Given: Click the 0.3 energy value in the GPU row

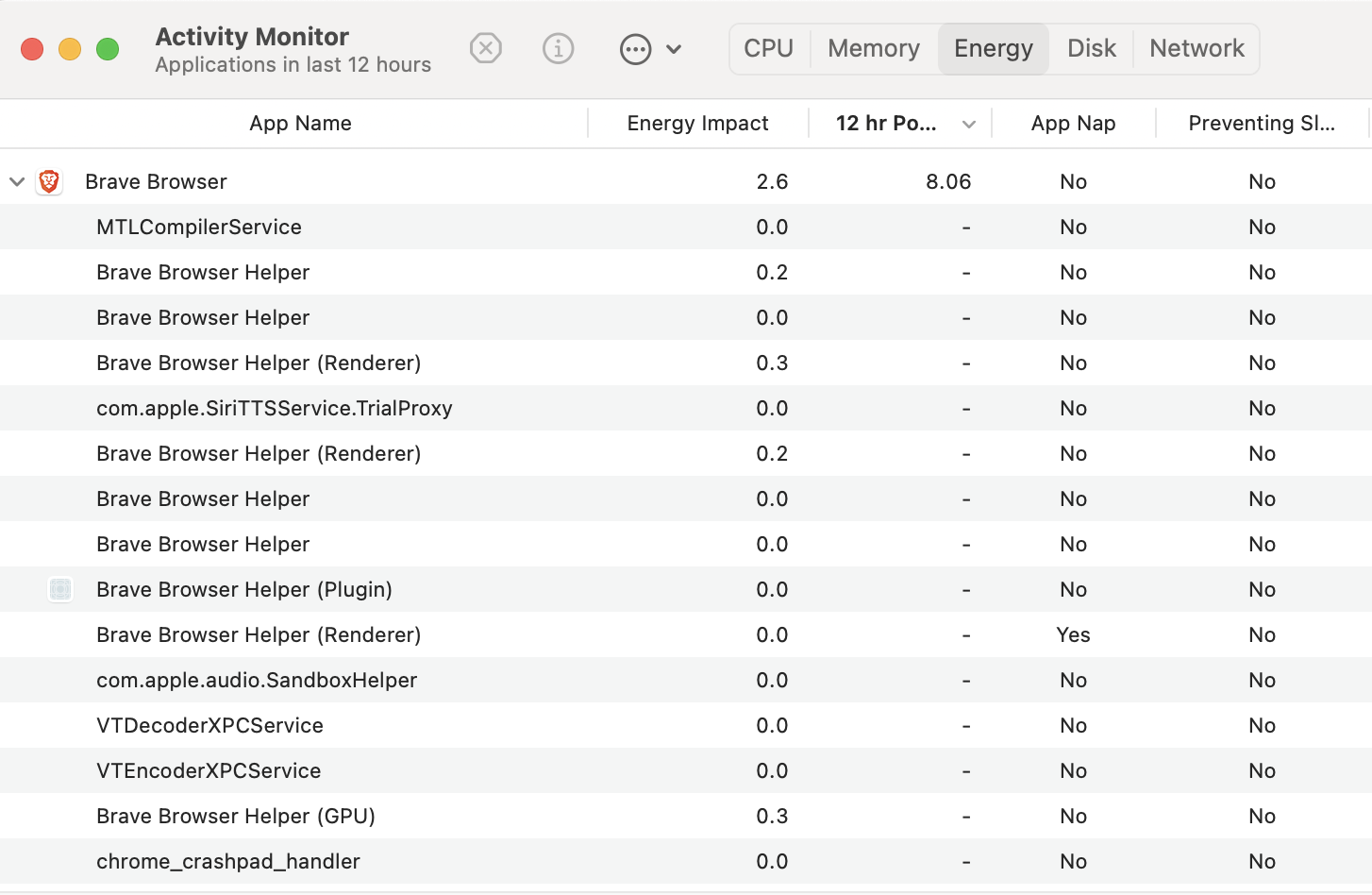Looking at the screenshot, I should coord(772,816).
